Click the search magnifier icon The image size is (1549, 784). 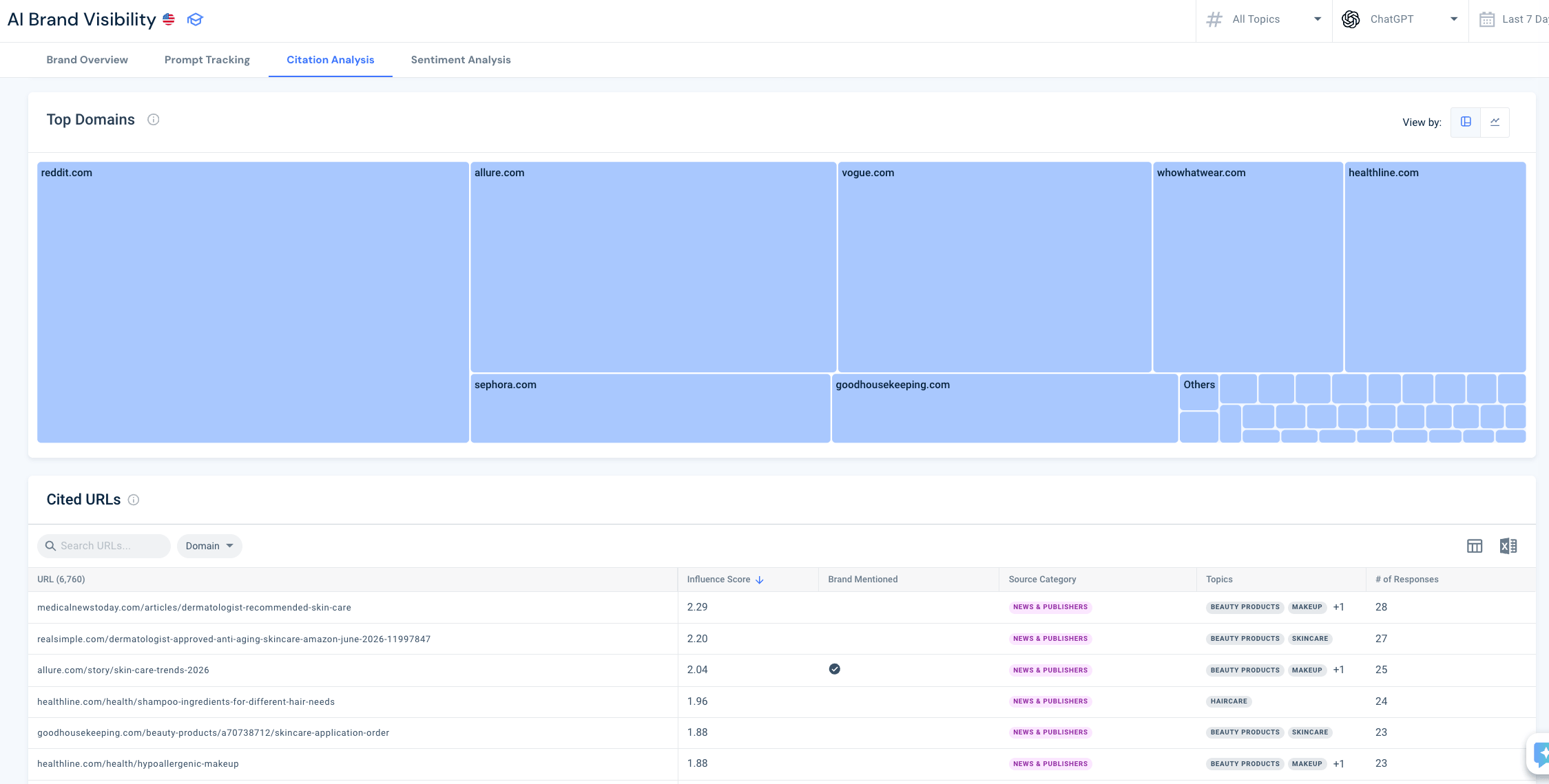point(50,546)
